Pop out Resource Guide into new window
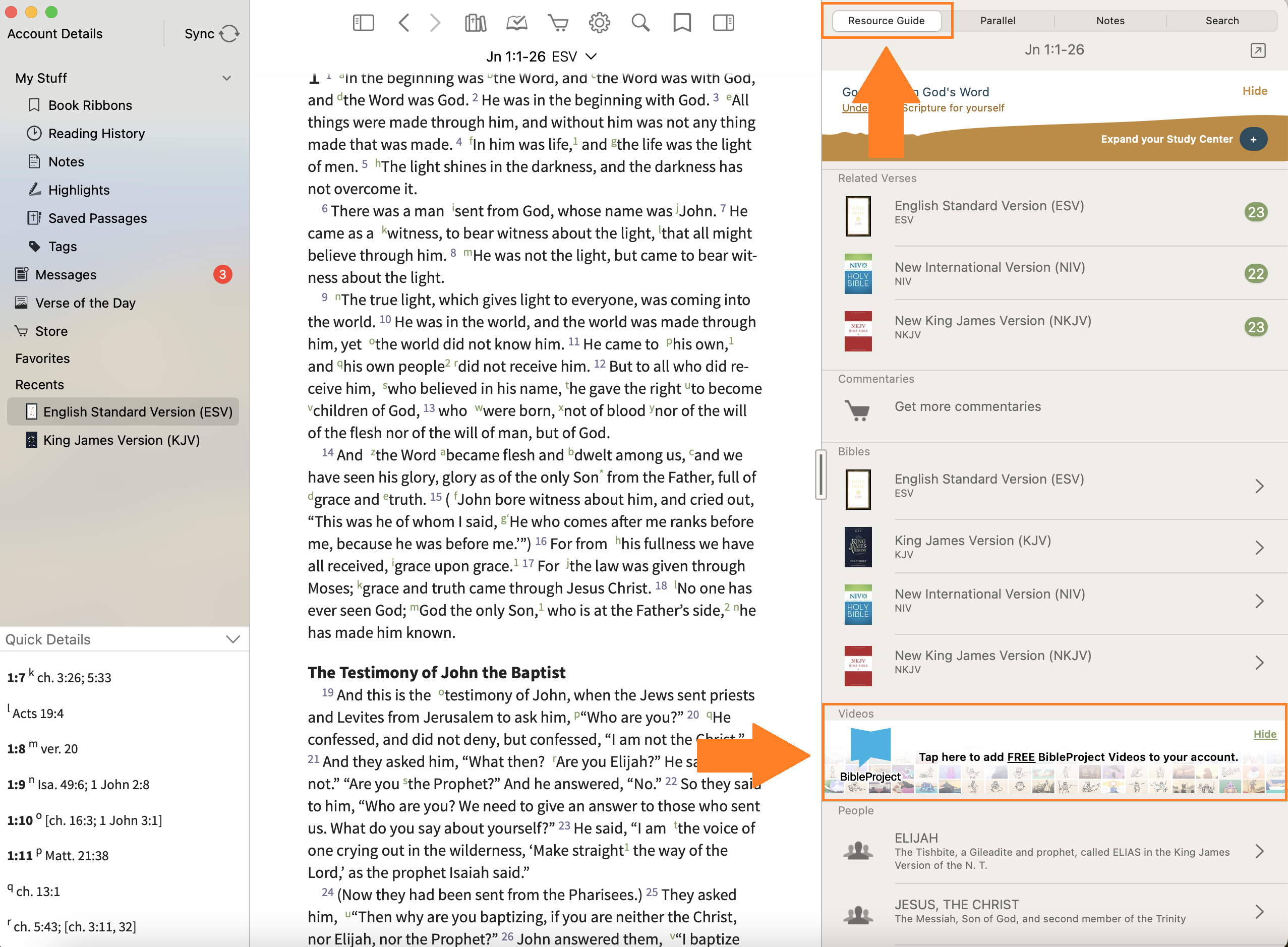This screenshot has height=947, width=1288. [x=1258, y=50]
